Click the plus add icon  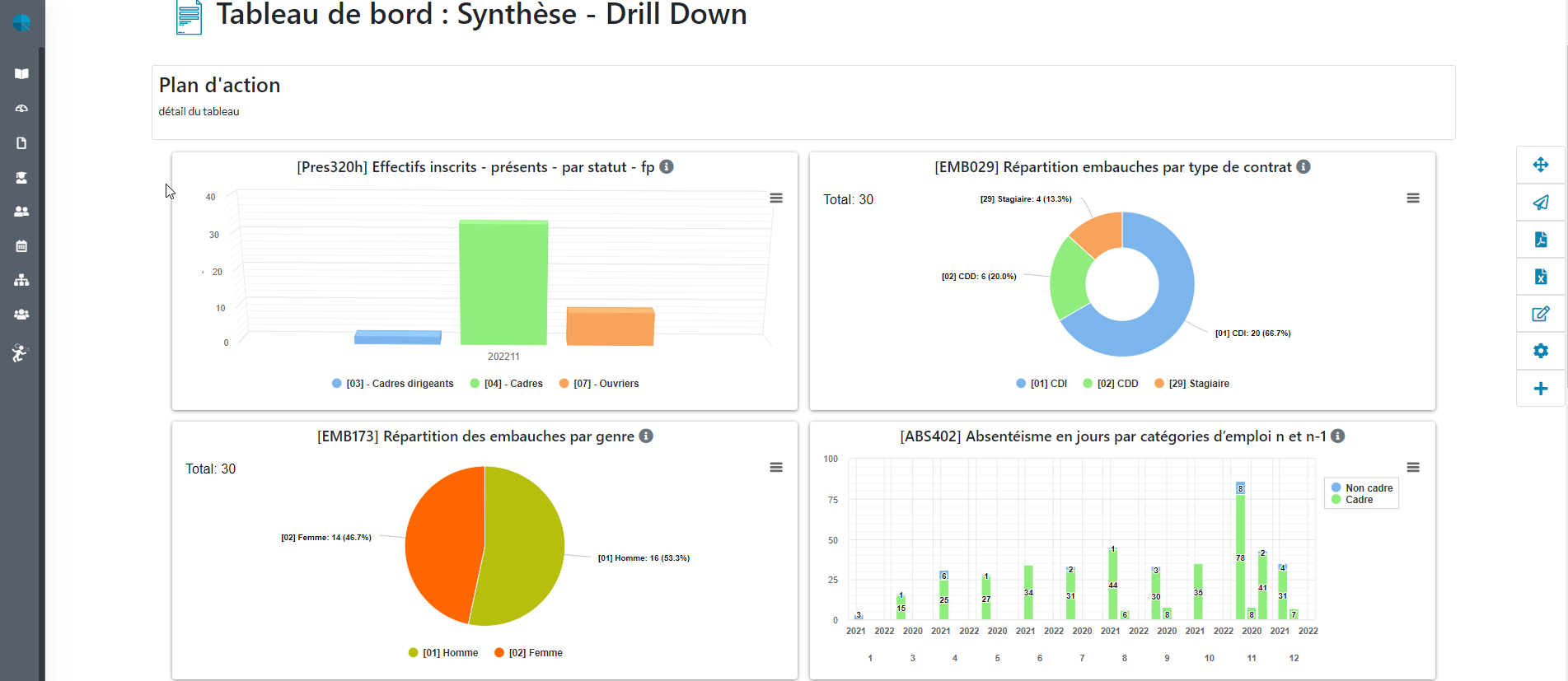tap(1540, 389)
